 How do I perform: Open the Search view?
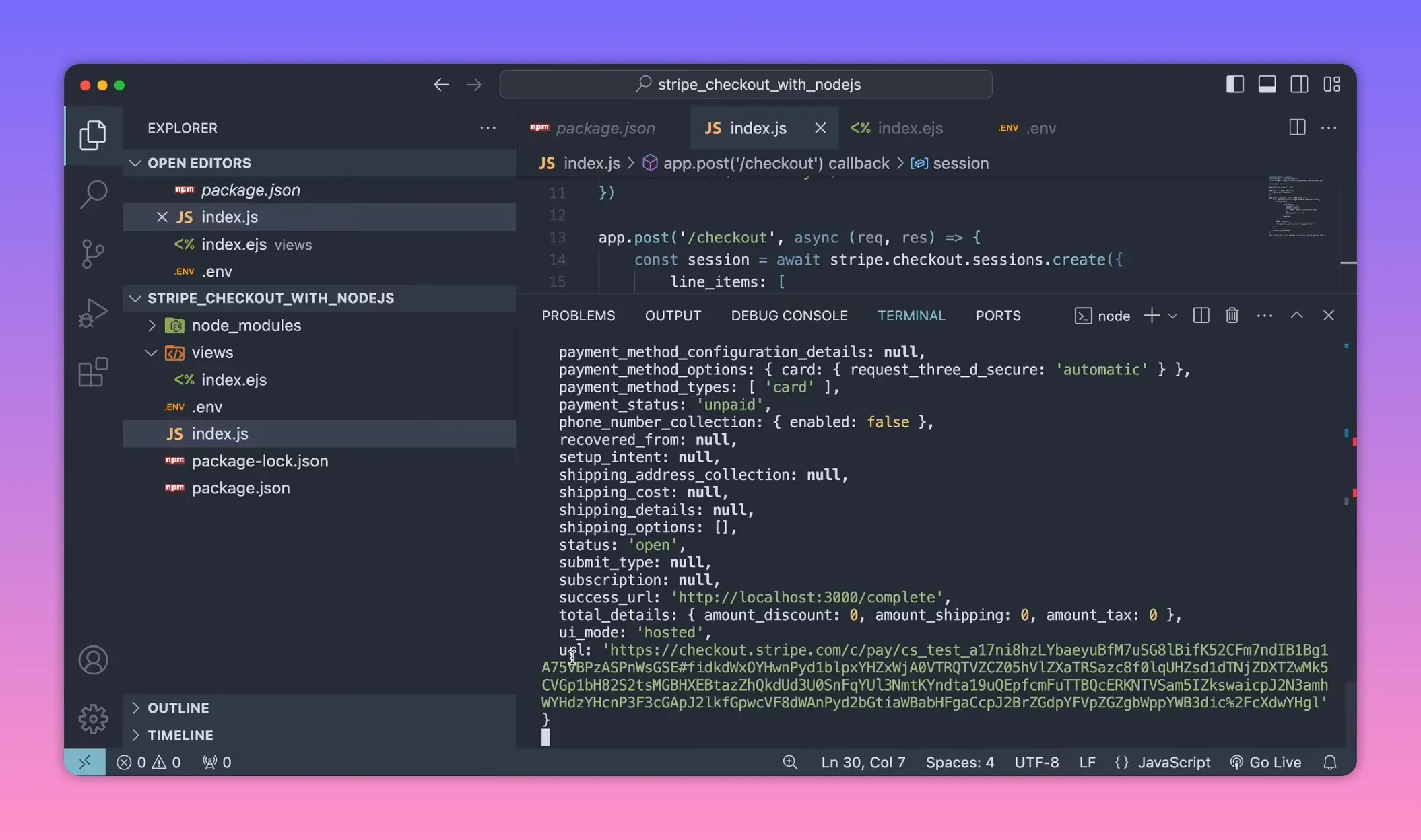(93, 194)
